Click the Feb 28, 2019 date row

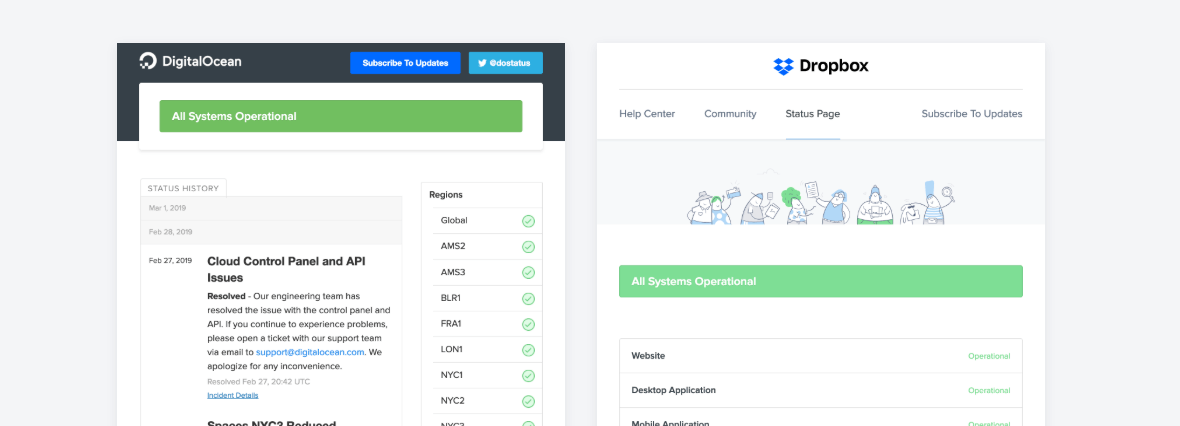tap(271, 232)
